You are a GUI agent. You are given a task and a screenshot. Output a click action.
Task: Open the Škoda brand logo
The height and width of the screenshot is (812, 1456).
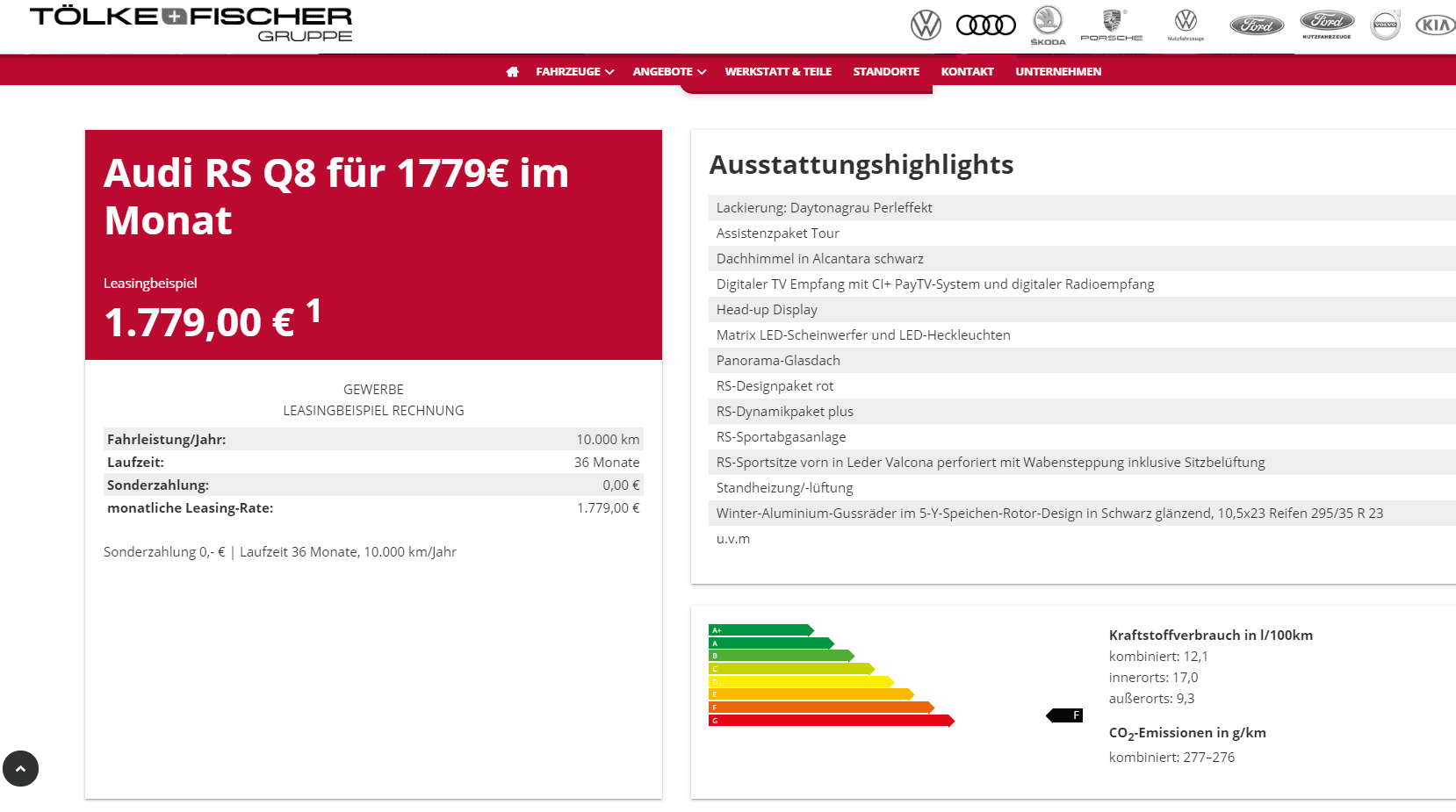coord(1048,25)
